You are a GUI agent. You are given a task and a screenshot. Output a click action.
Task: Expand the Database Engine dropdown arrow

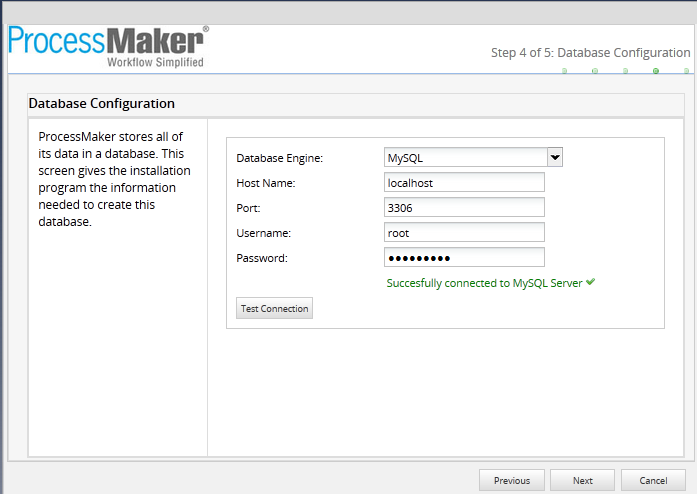(555, 157)
